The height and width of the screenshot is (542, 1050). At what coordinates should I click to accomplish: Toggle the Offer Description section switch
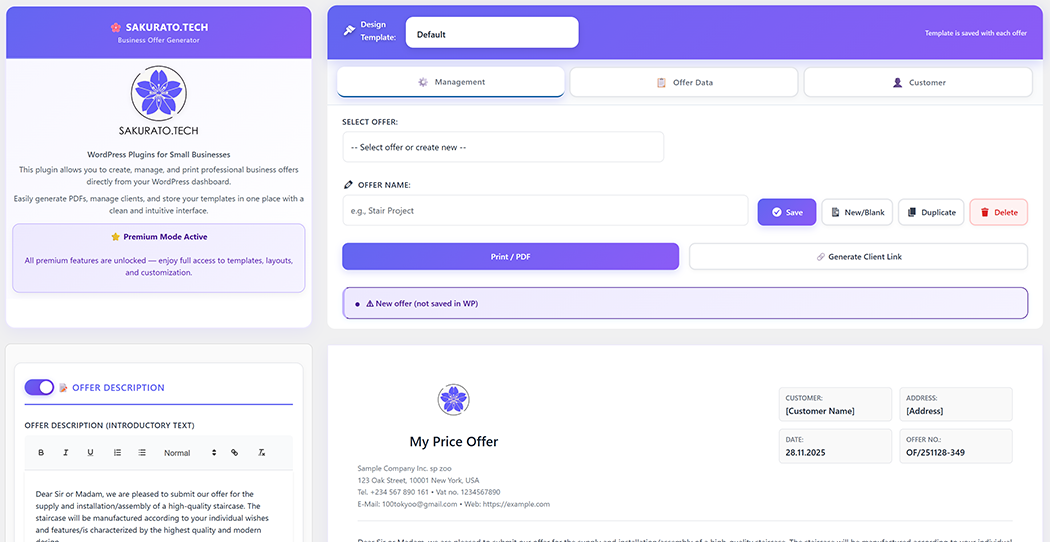[x=39, y=387]
